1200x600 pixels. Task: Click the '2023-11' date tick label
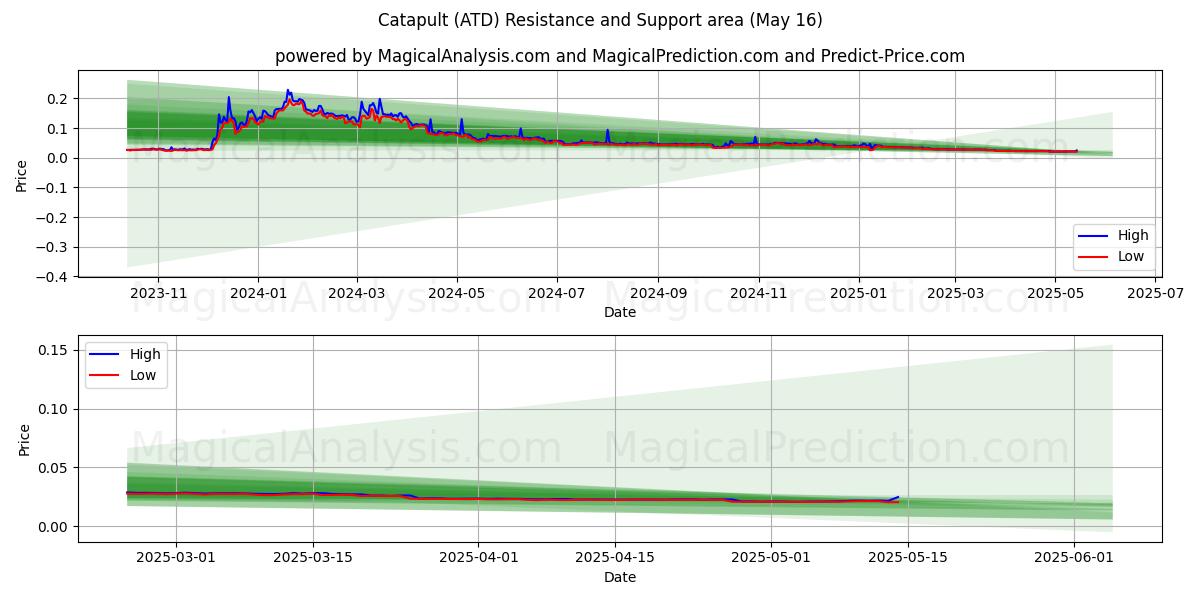158,293
